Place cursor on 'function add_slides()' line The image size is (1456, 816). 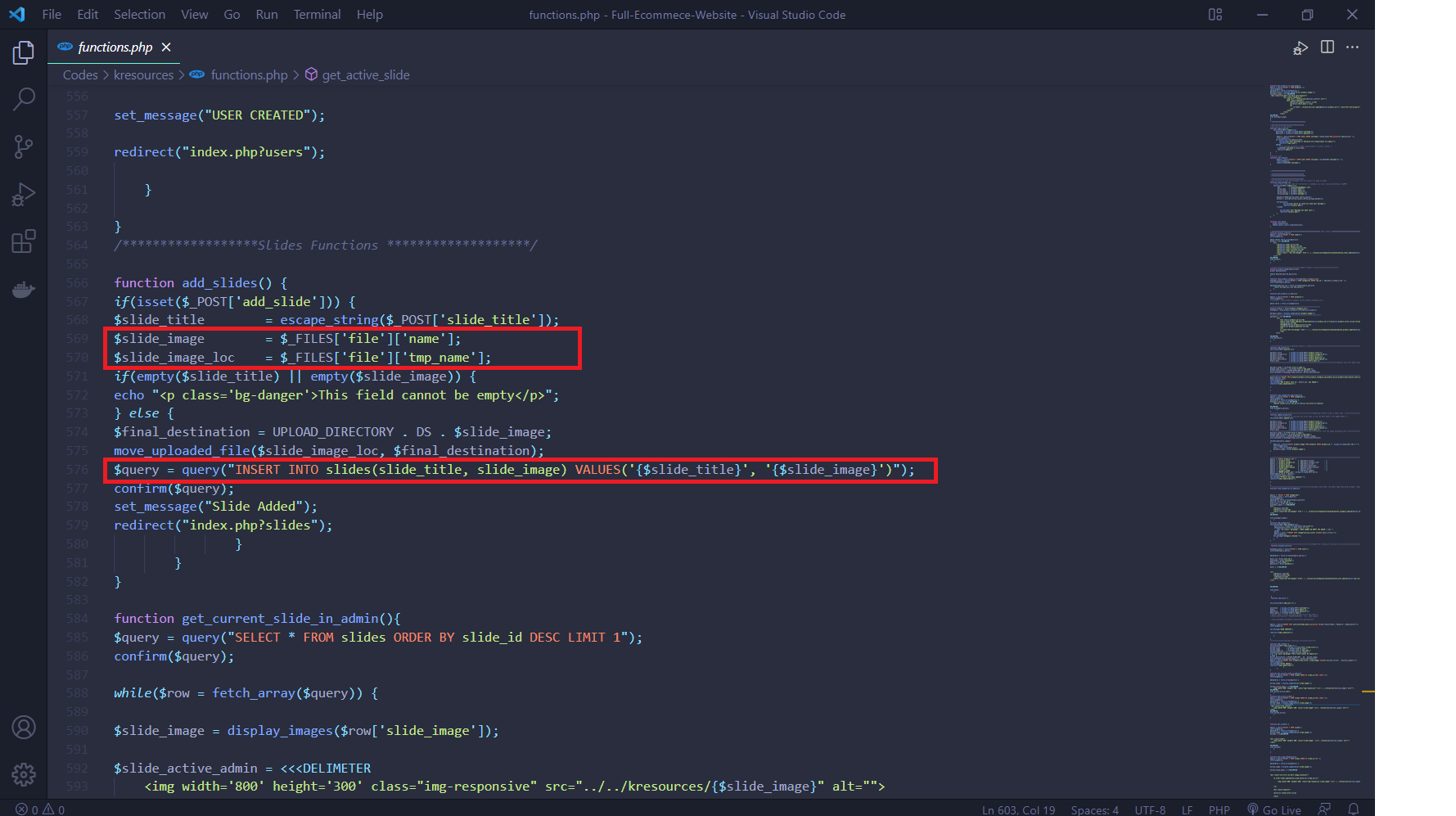click(201, 283)
